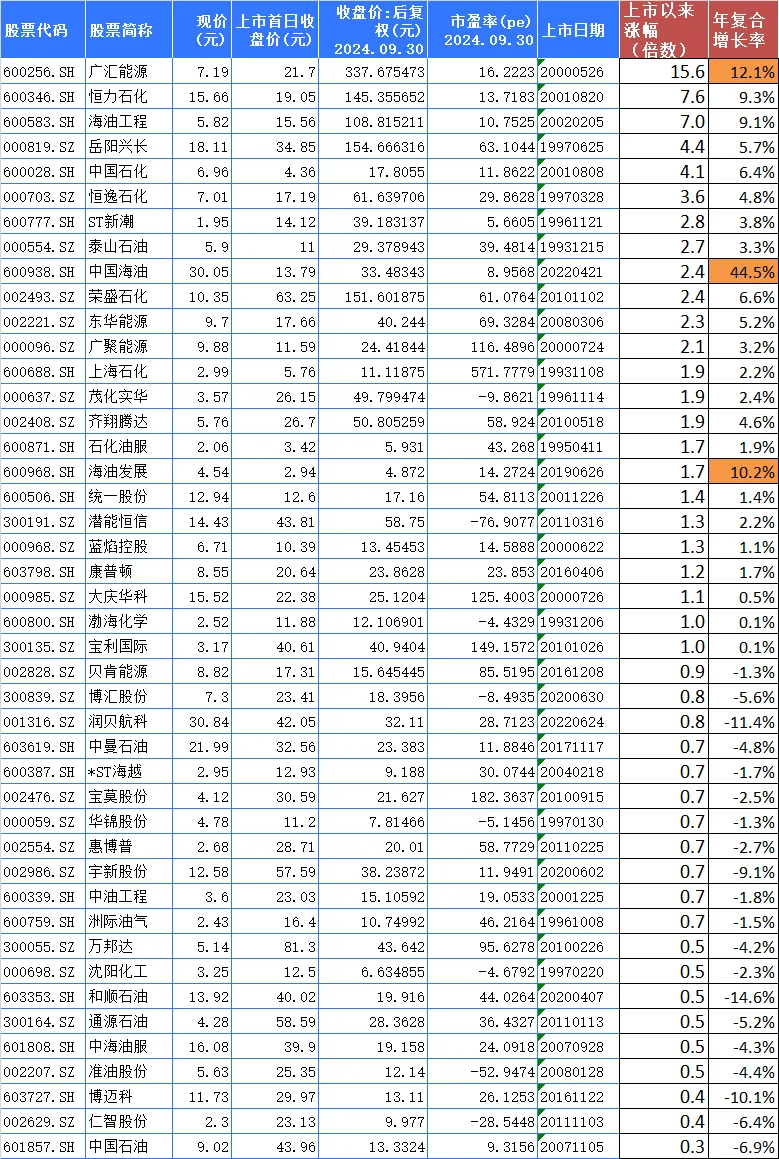Select the 贝肯能源 name cell
The height and width of the screenshot is (1159, 779).
click(129, 672)
